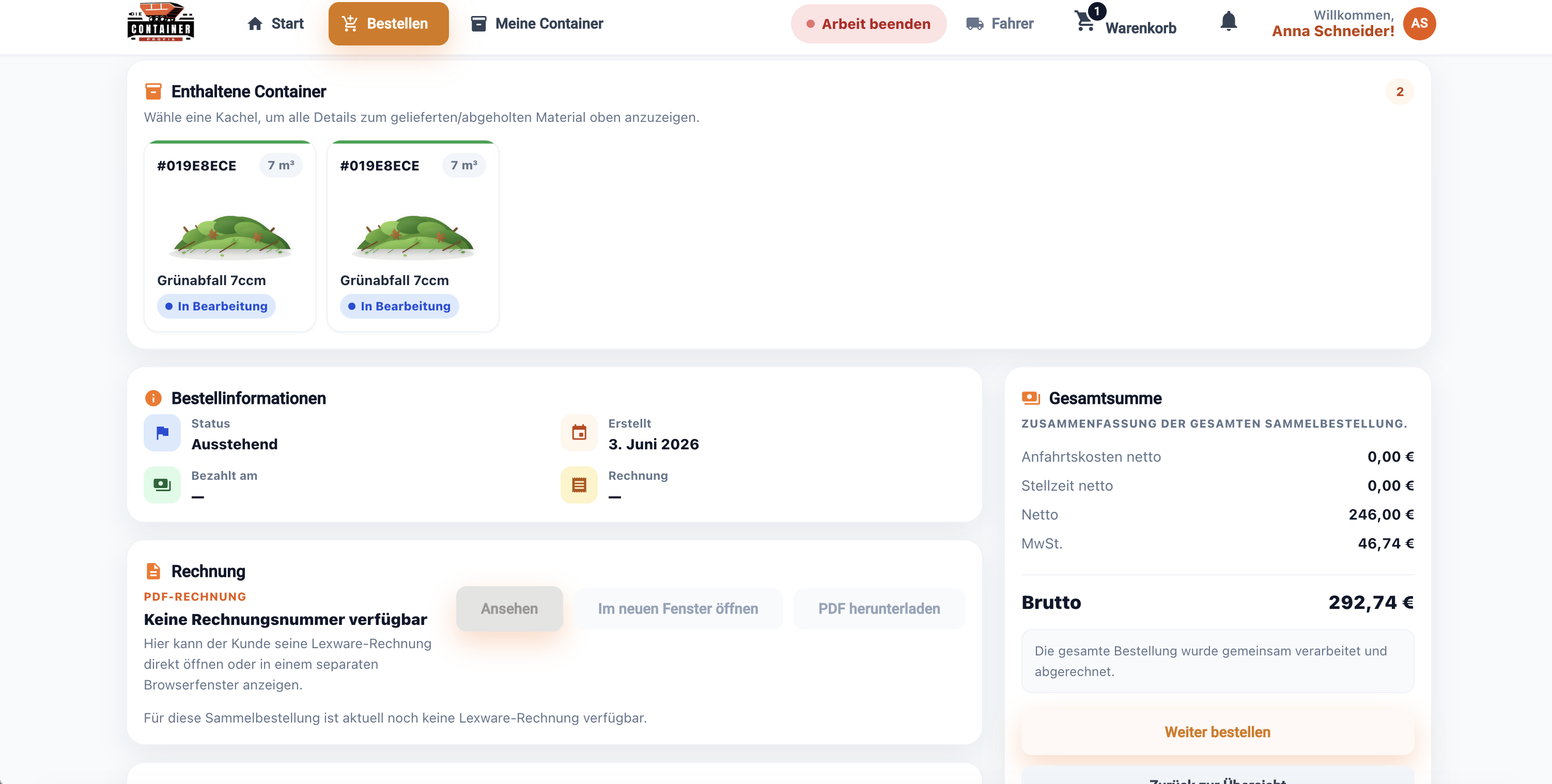Viewport: 1552px width, 784px height.
Task: Click 7 m³ chip on second tile
Action: coord(464,165)
